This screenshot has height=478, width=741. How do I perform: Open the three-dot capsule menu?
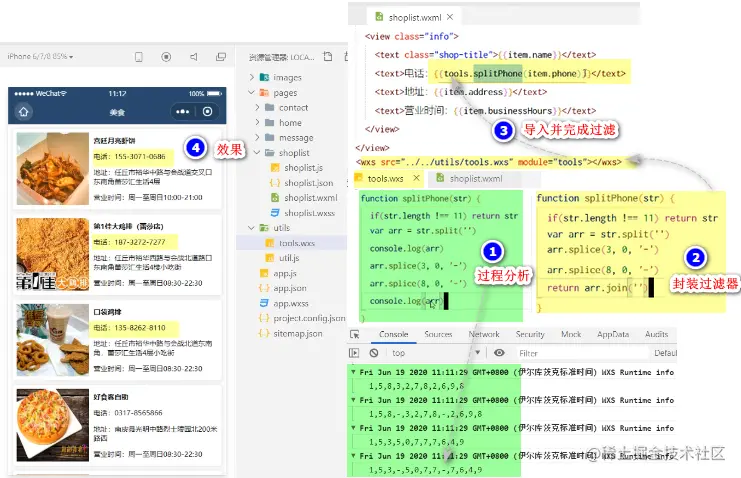point(182,112)
